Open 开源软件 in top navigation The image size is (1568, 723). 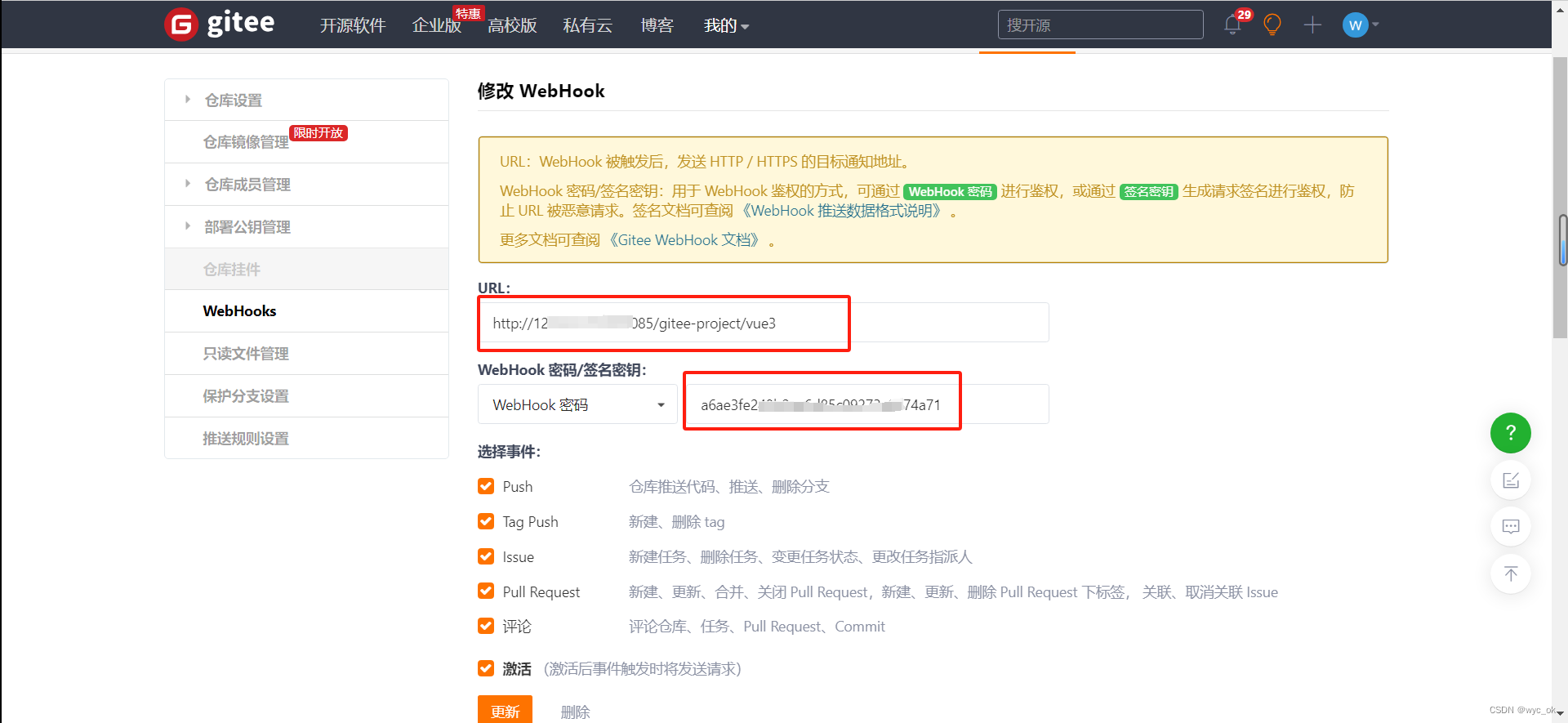(x=353, y=25)
